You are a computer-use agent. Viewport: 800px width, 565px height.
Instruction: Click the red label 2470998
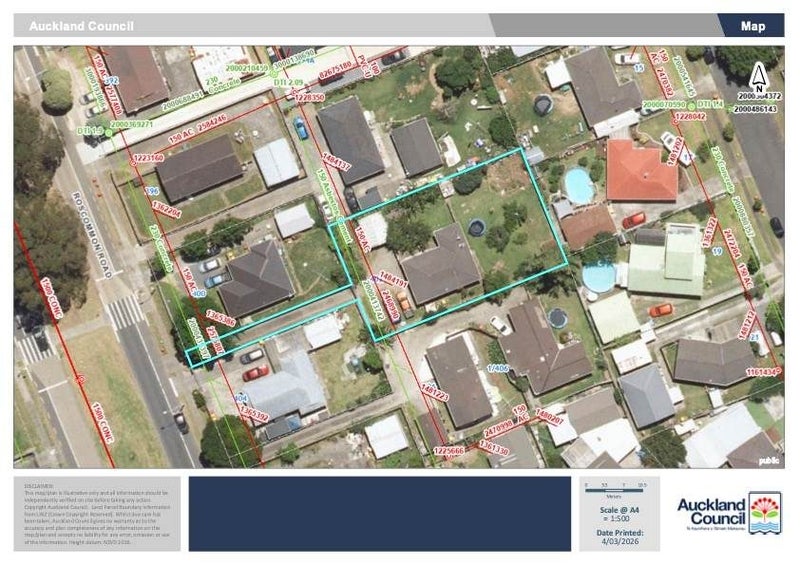(x=497, y=428)
